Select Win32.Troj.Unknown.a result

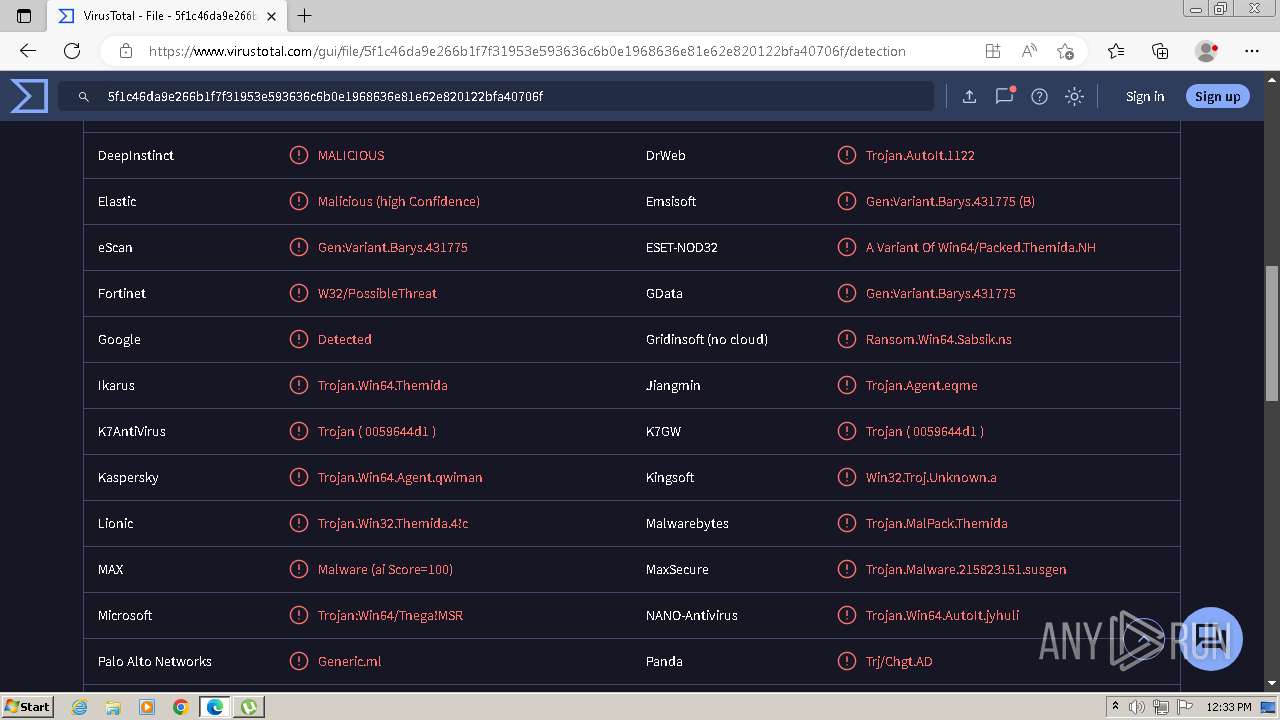931,477
